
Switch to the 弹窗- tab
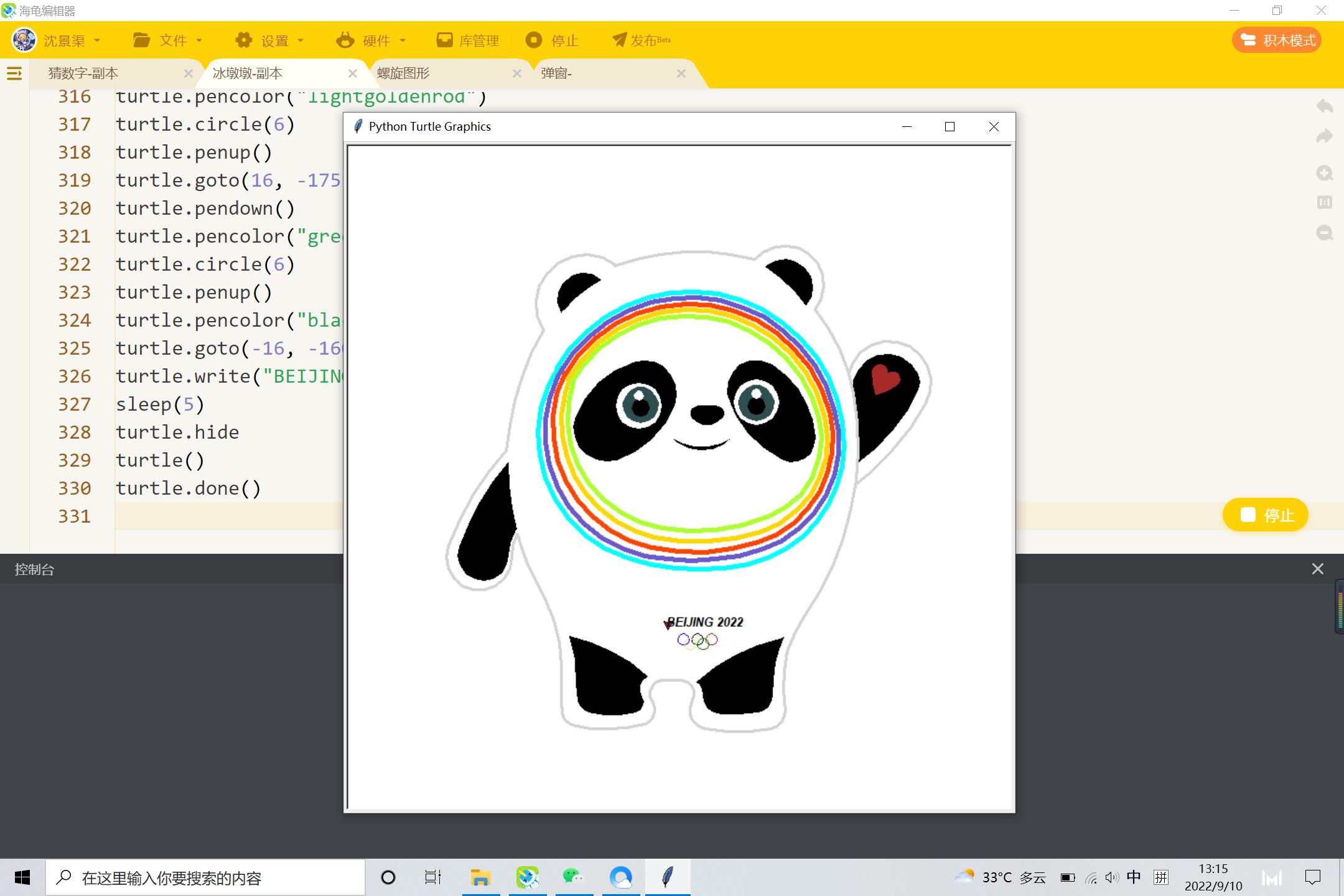point(556,73)
